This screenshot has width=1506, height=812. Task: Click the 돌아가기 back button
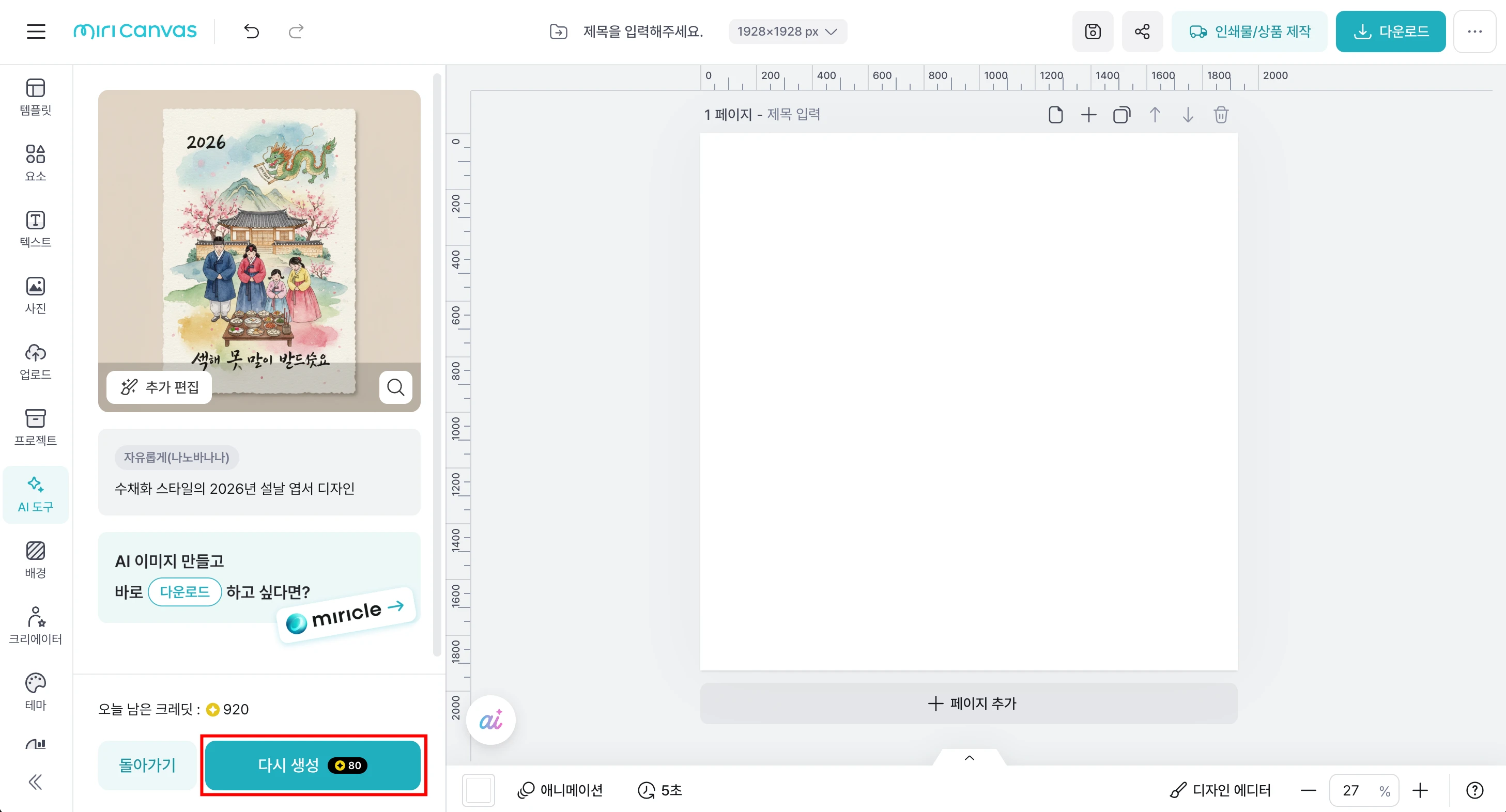(x=147, y=766)
